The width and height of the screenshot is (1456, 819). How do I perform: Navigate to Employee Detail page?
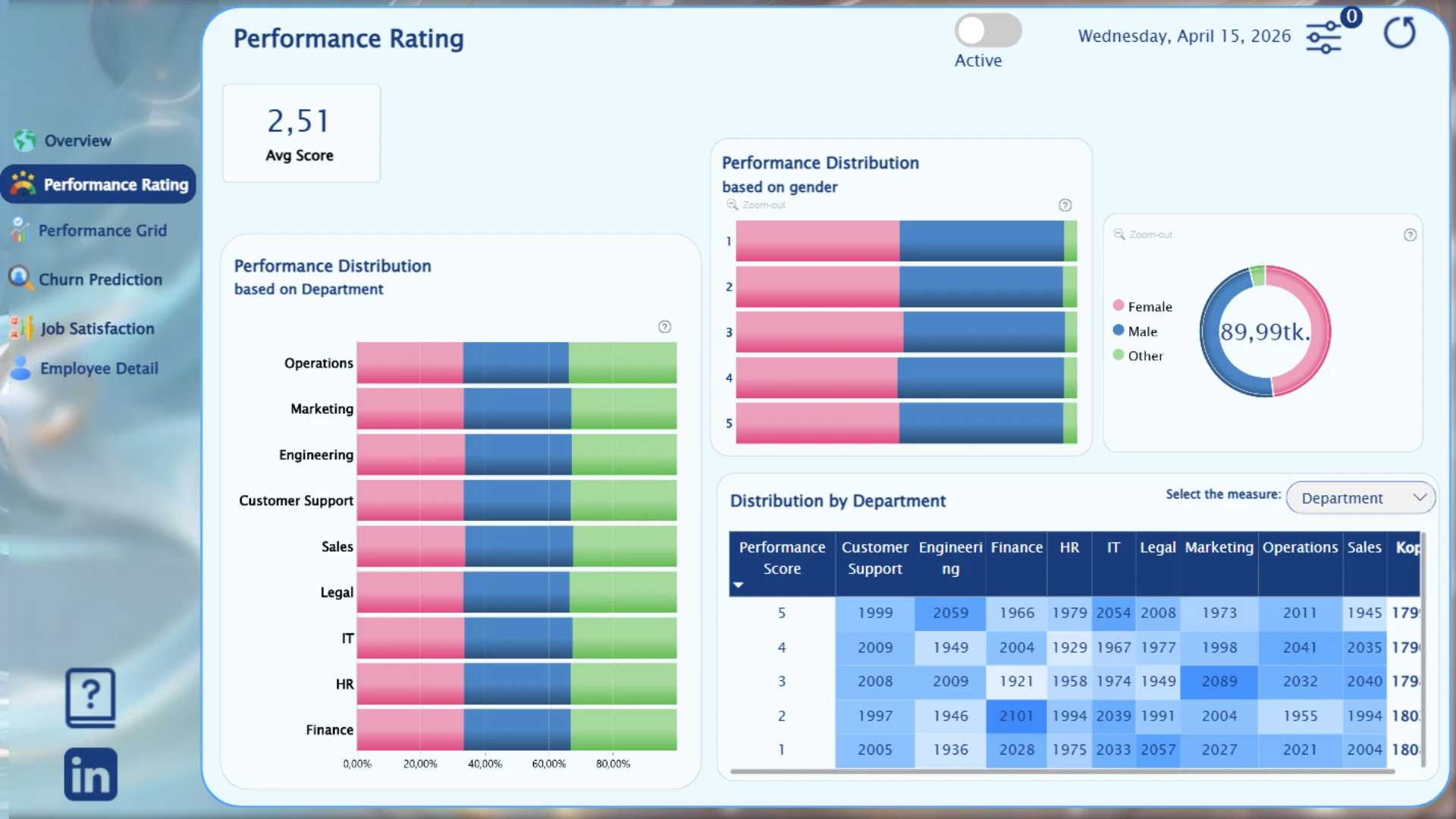click(x=99, y=369)
